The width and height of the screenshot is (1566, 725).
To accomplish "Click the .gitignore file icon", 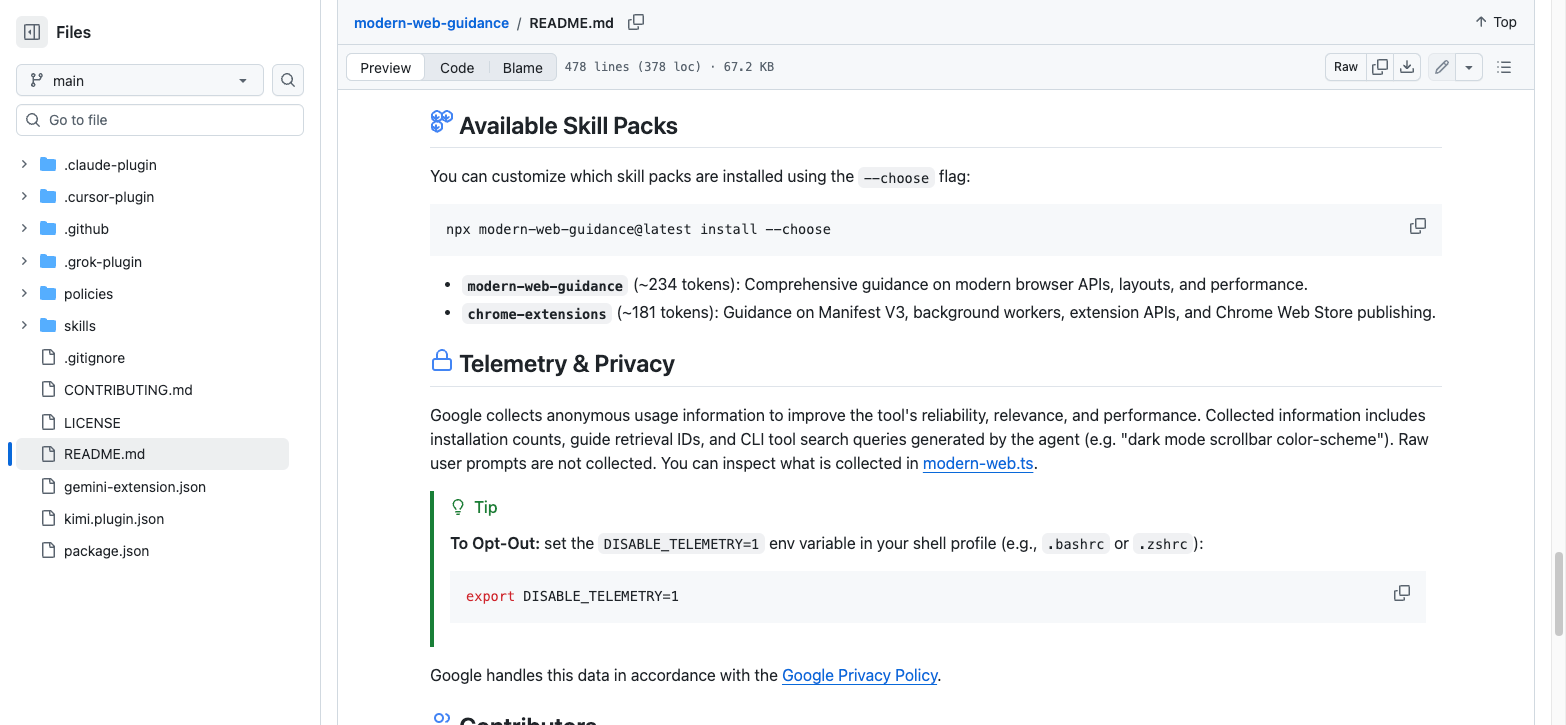I will click(x=48, y=357).
